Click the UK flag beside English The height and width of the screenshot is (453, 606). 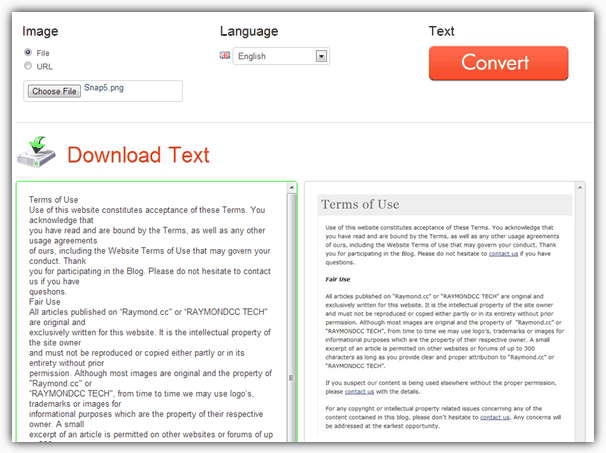[224, 56]
